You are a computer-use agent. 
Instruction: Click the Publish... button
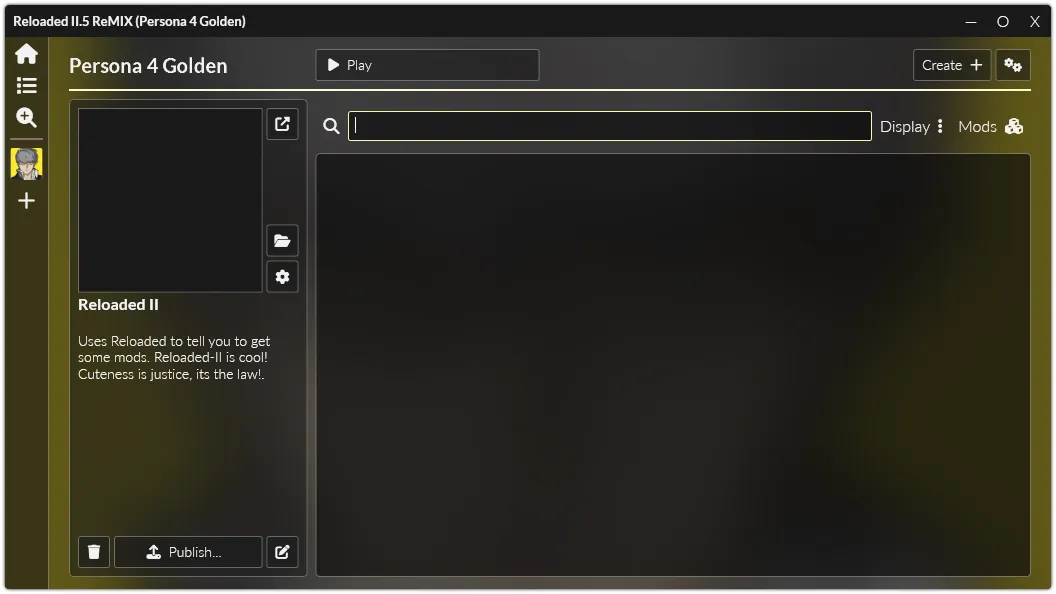(x=188, y=552)
